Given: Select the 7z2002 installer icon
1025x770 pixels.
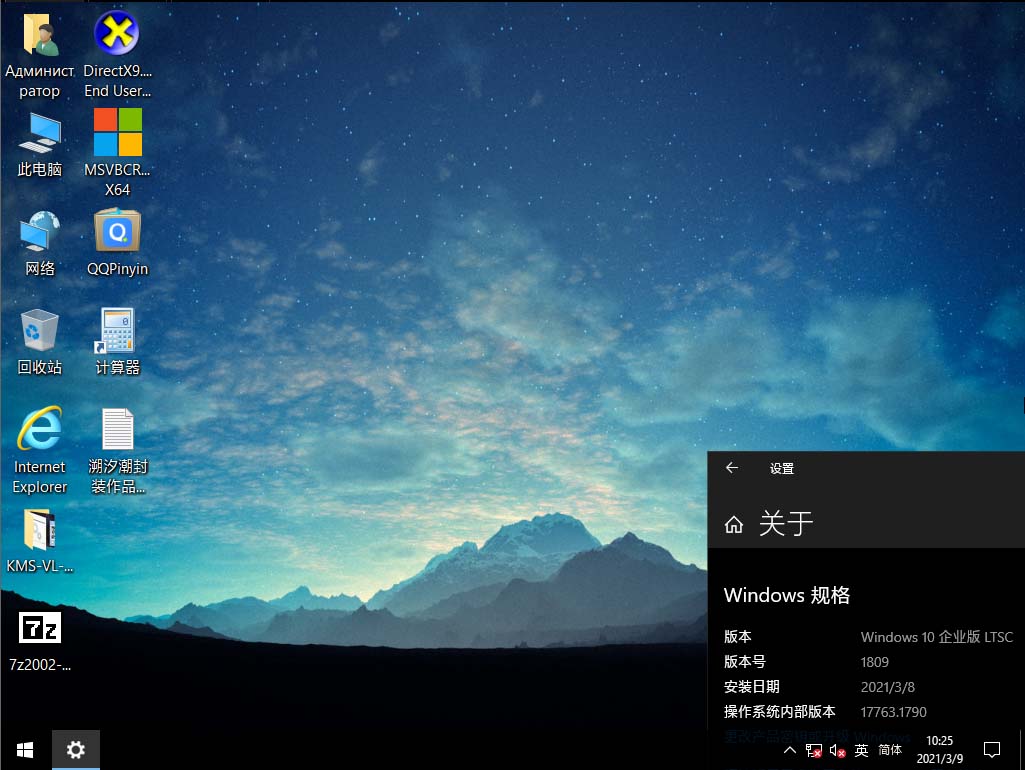Looking at the screenshot, I should pyautogui.click(x=40, y=628).
